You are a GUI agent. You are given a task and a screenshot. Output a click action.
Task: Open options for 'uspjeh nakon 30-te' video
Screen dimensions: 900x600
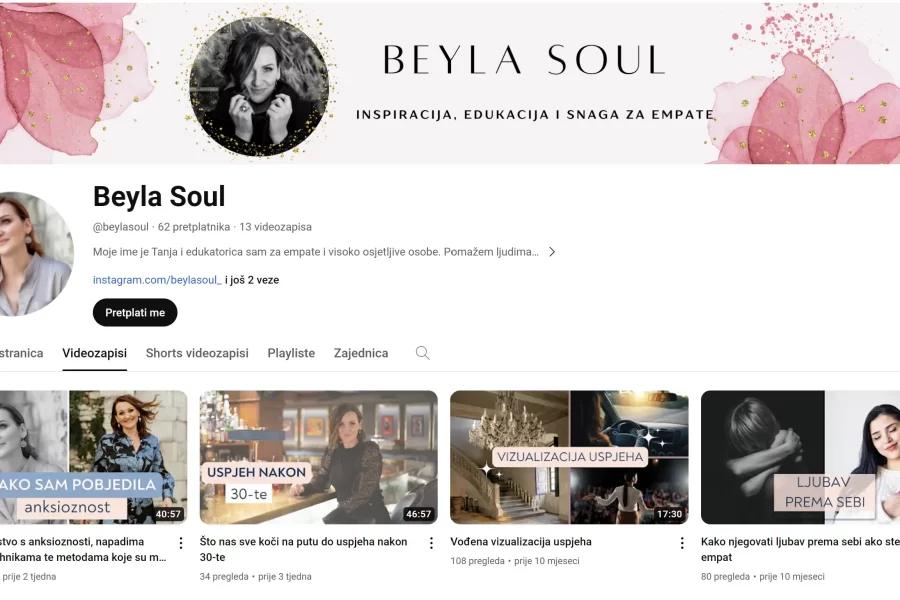tap(431, 543)
